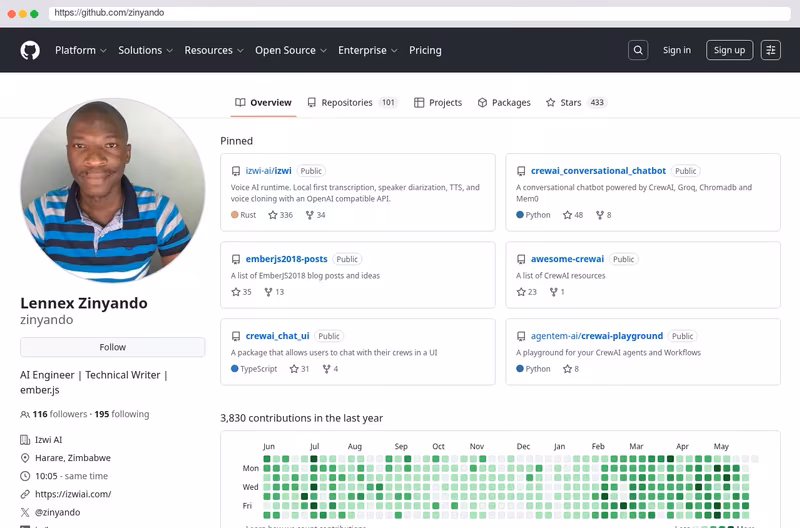
Task: Click the Sign in link
Action: point(677,50)
